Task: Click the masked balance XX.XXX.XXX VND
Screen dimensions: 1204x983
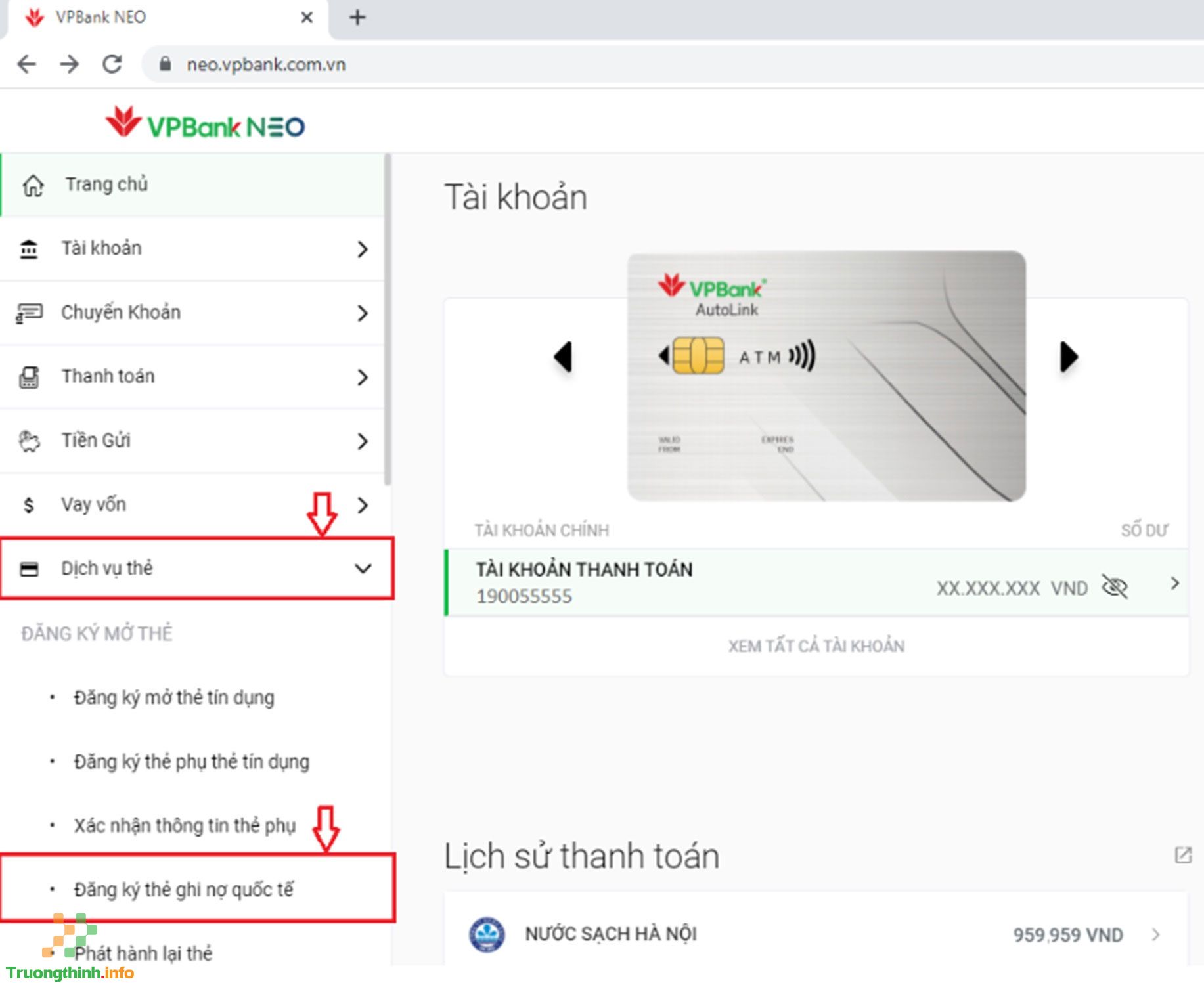Action: (x=1012, y=588)
